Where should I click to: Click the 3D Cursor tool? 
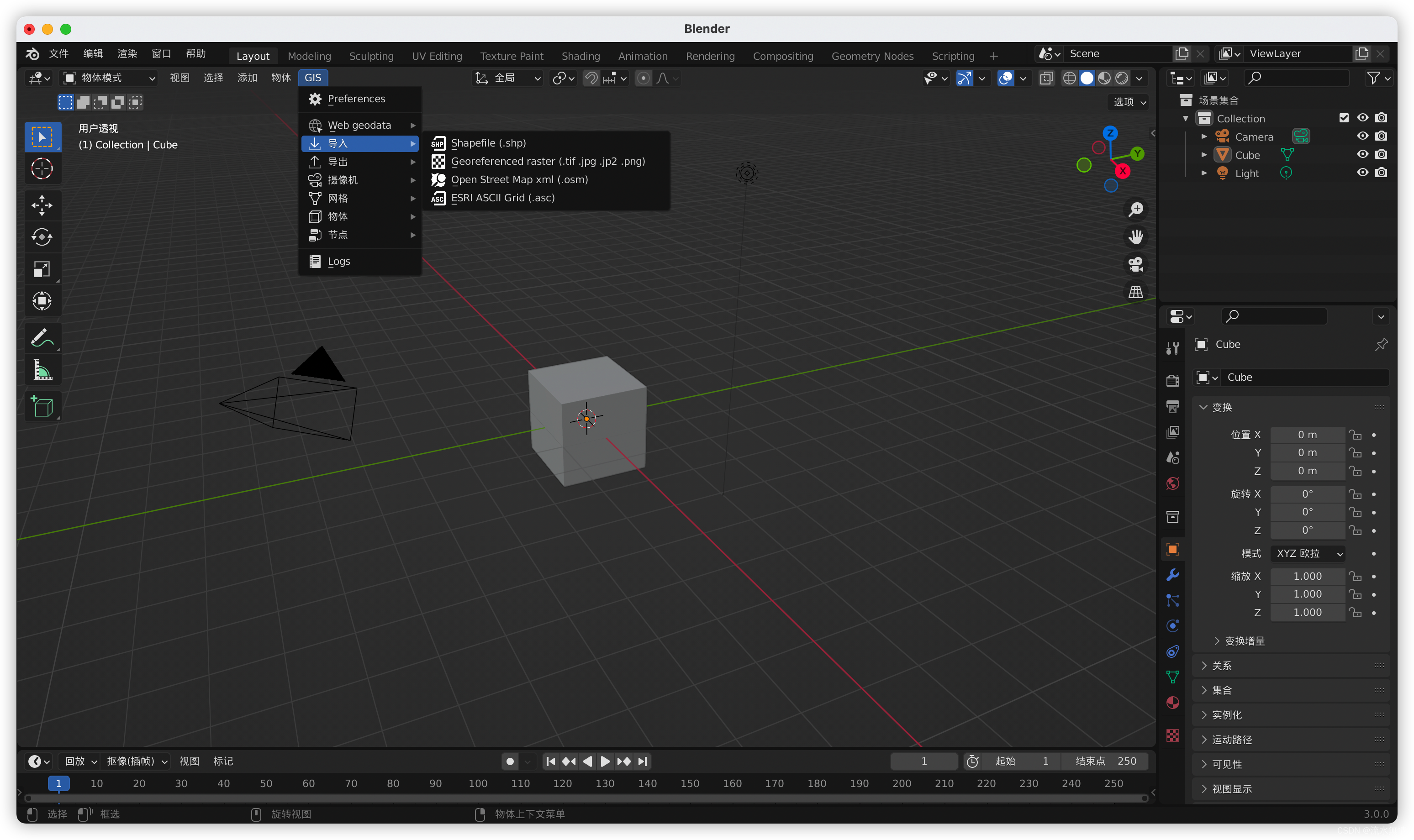coord(42,168)
